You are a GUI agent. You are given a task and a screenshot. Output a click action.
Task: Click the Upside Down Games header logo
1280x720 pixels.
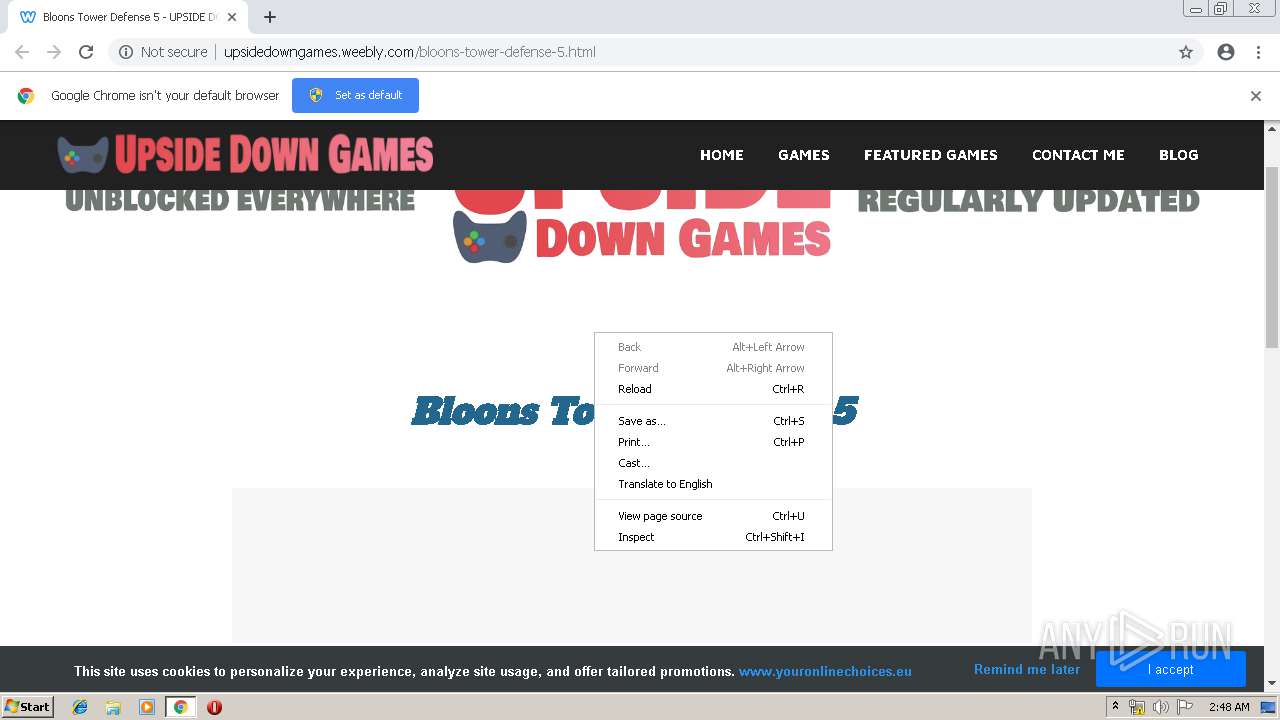coord(245,154)
